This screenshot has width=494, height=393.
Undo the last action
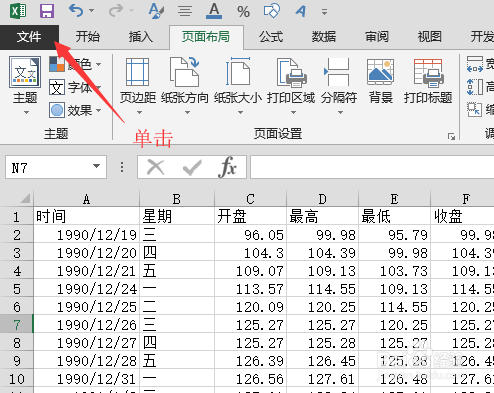[76, 11]
